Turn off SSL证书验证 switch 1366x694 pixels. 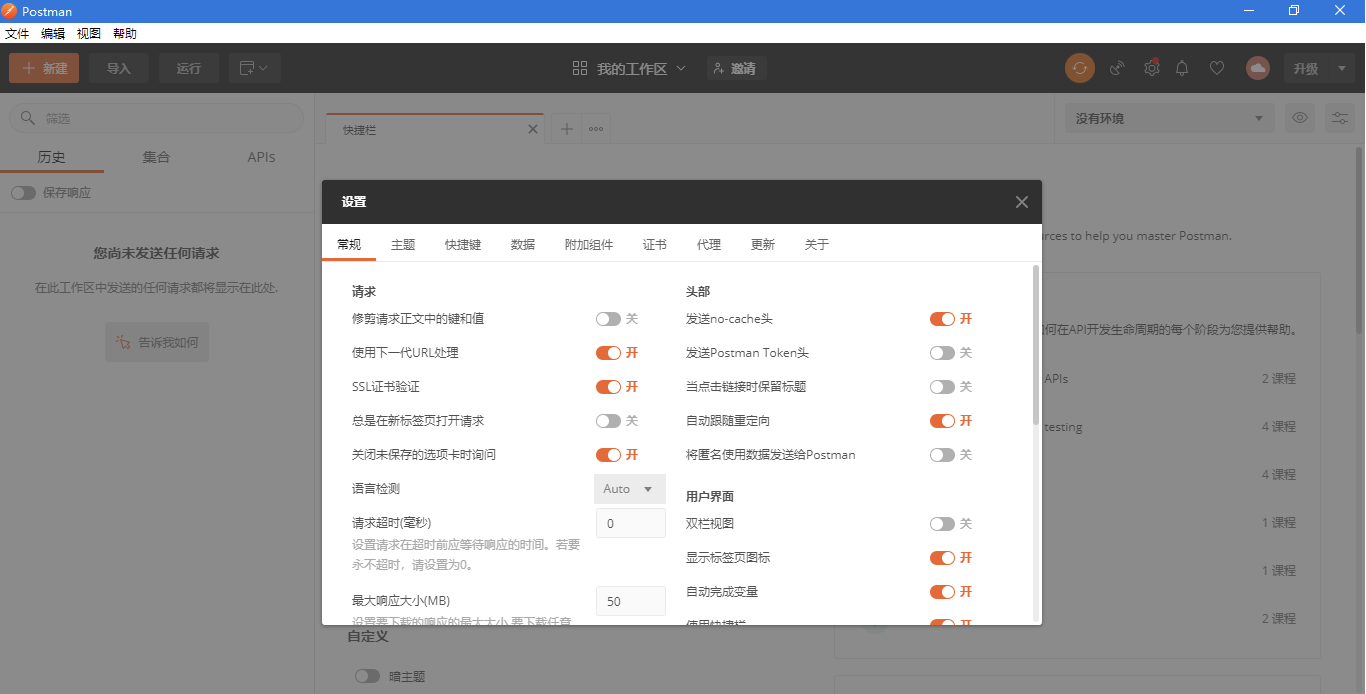coord(608,387)
